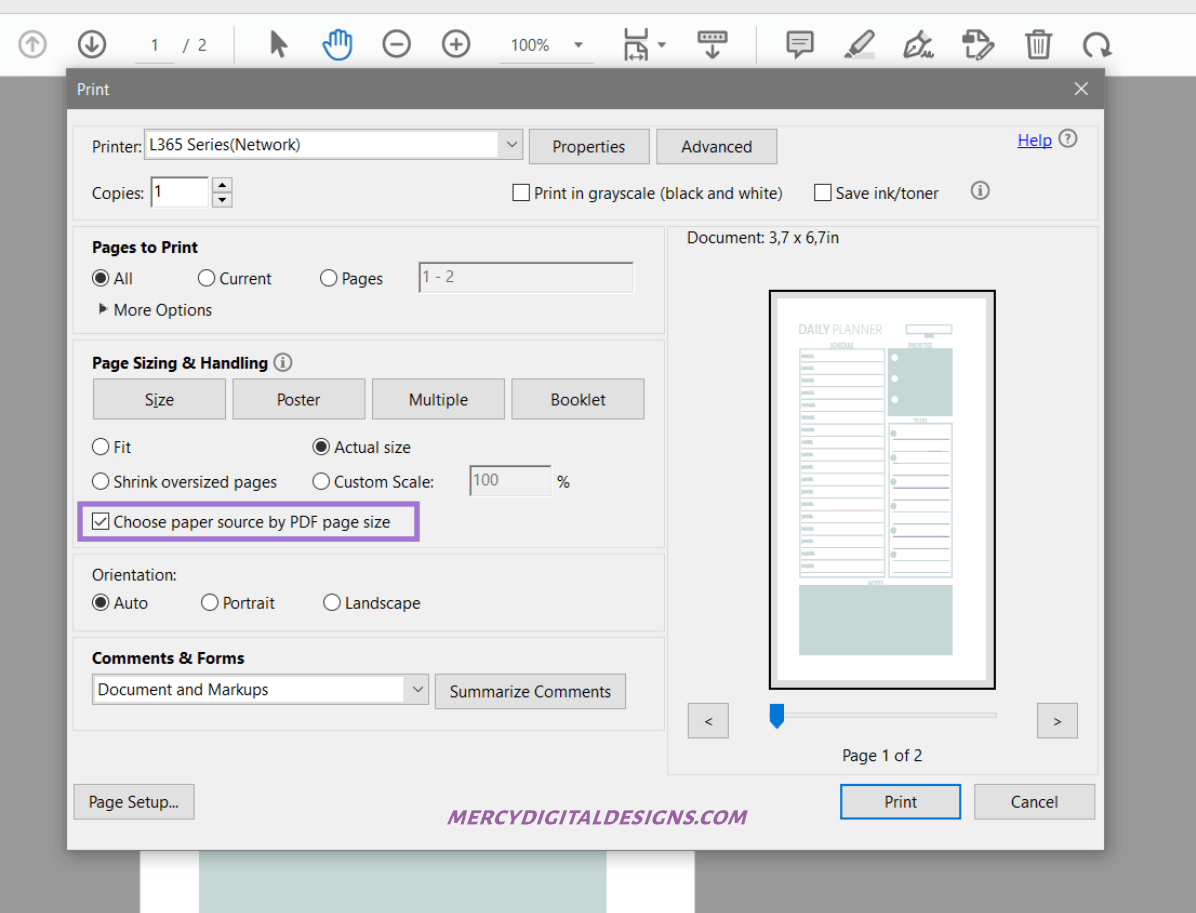Enable Print in grayscale option
This screenshot has height=913, width=1196.
[x=520, y=192]
